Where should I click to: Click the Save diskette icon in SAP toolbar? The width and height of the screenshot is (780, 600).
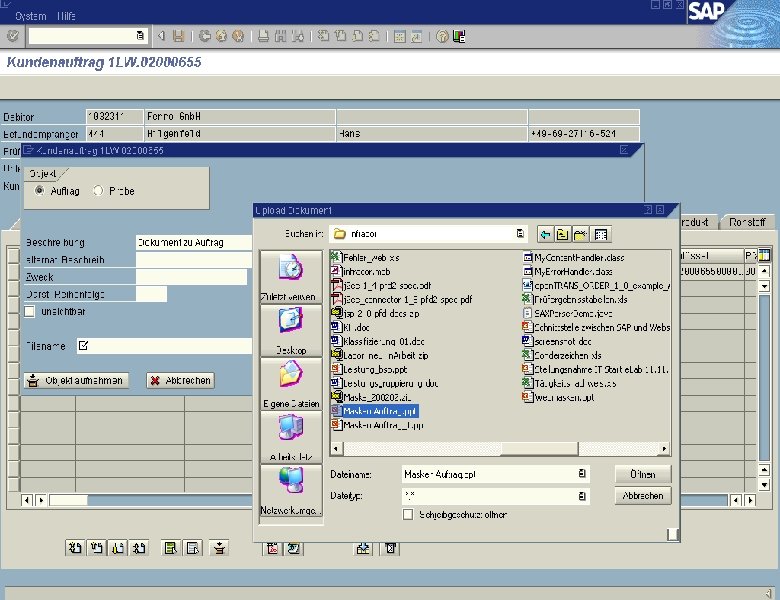click(179, 36)
